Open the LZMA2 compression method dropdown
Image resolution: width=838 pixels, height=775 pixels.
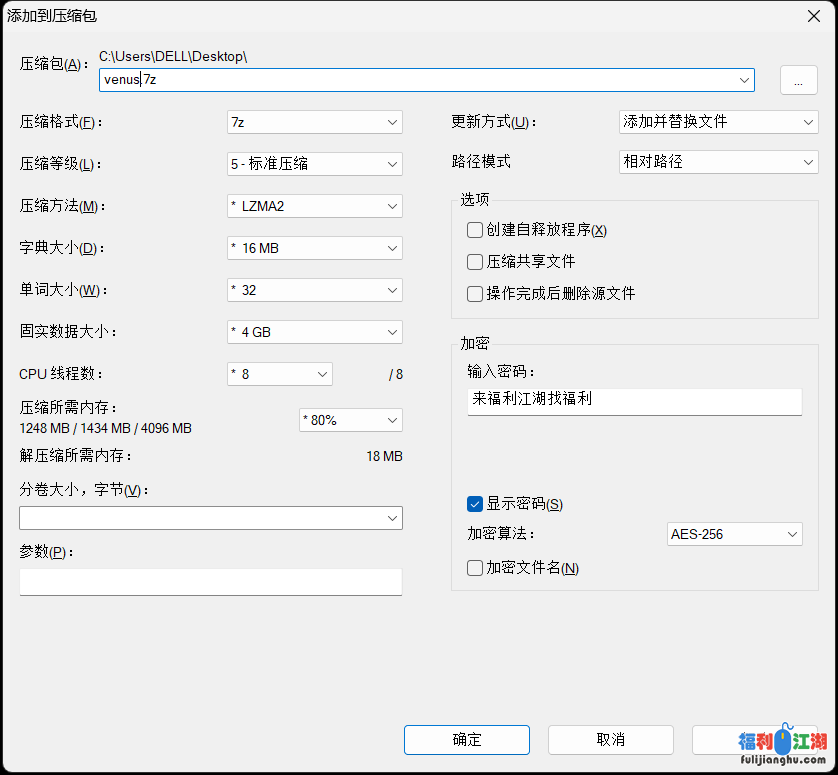pyautogui.click(x=315, y=205)
